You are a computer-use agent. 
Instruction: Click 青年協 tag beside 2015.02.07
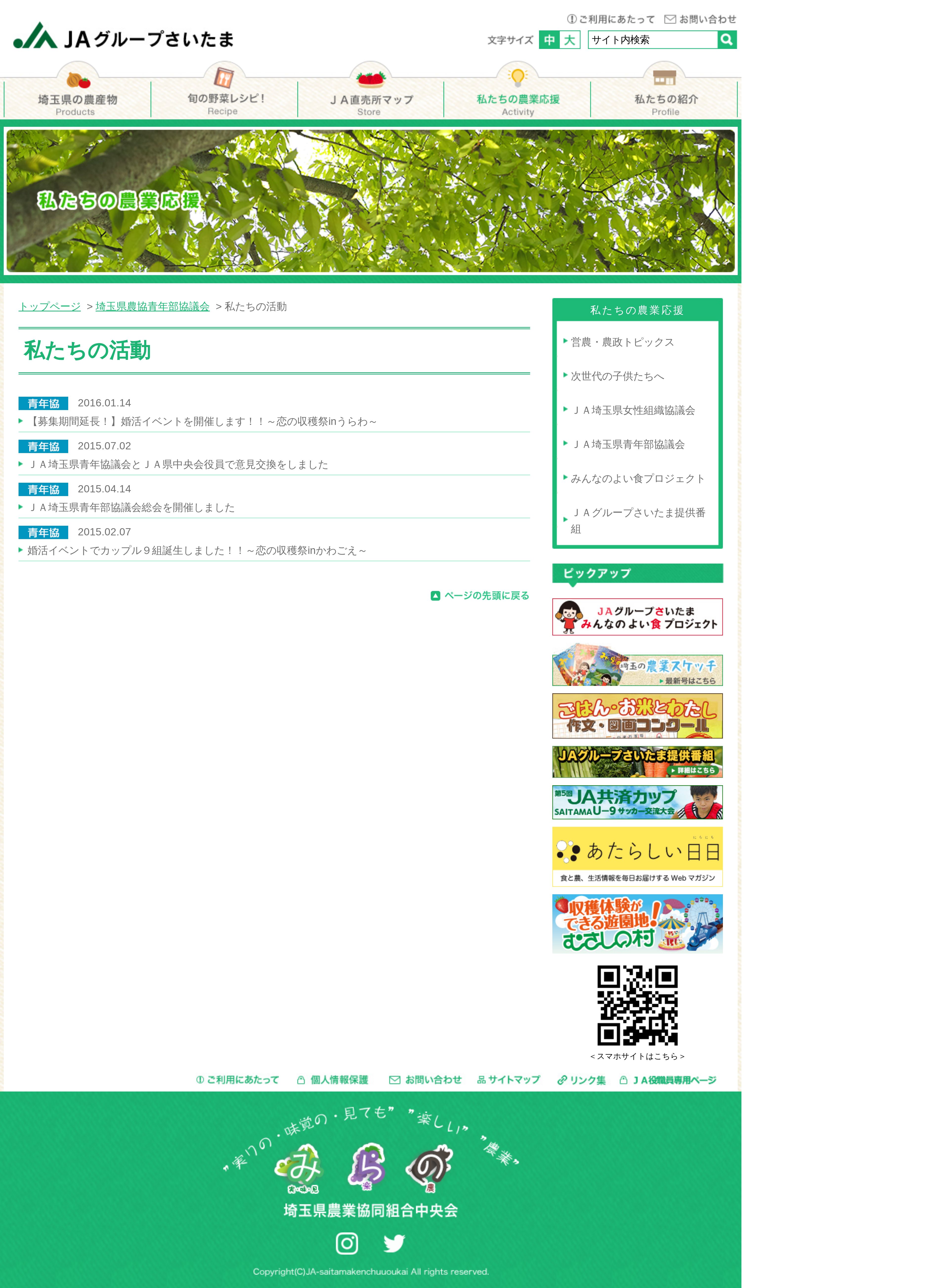click(x=43, y=532)
